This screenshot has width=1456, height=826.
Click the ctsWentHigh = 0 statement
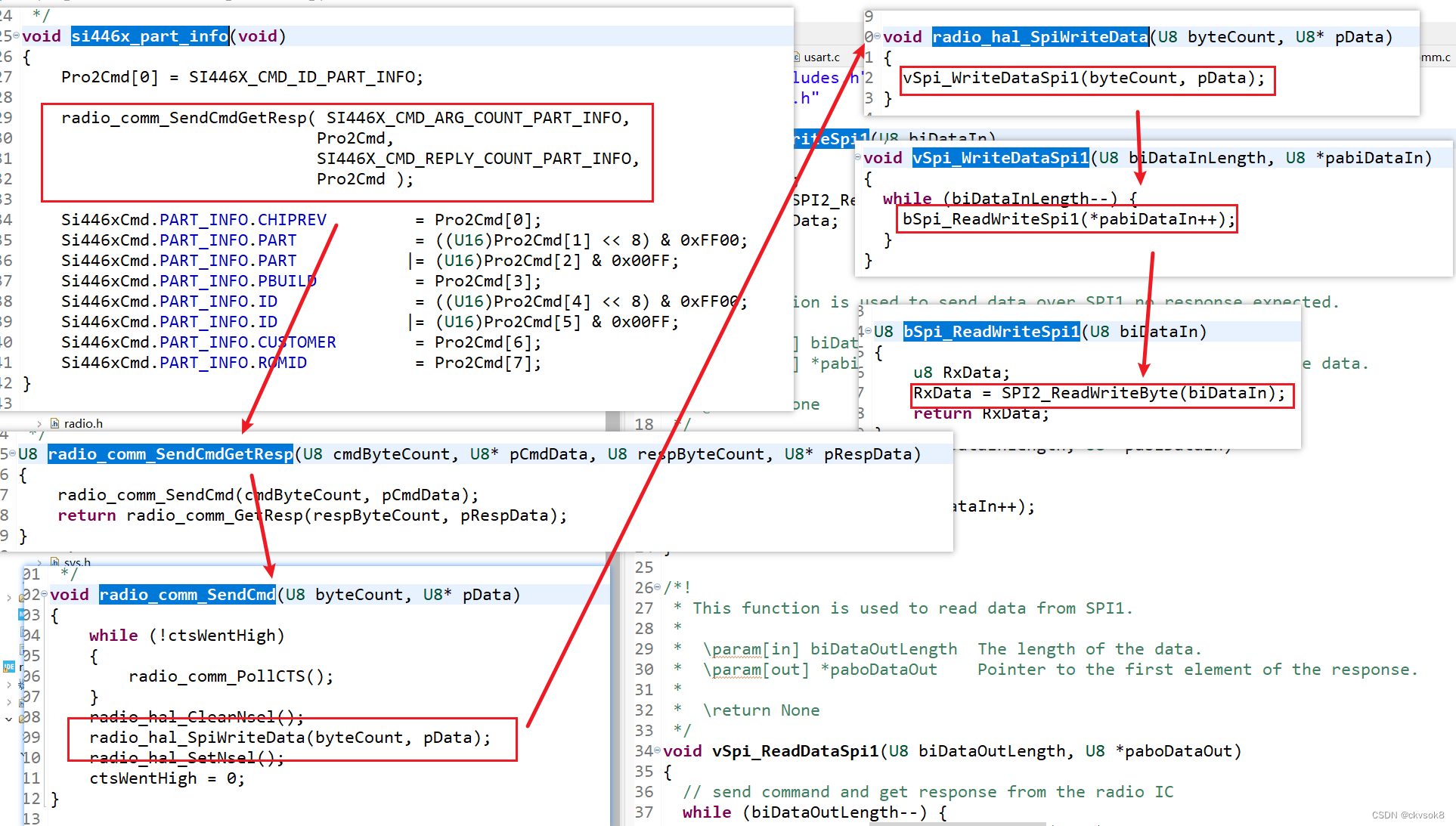(x=167, y=778)
